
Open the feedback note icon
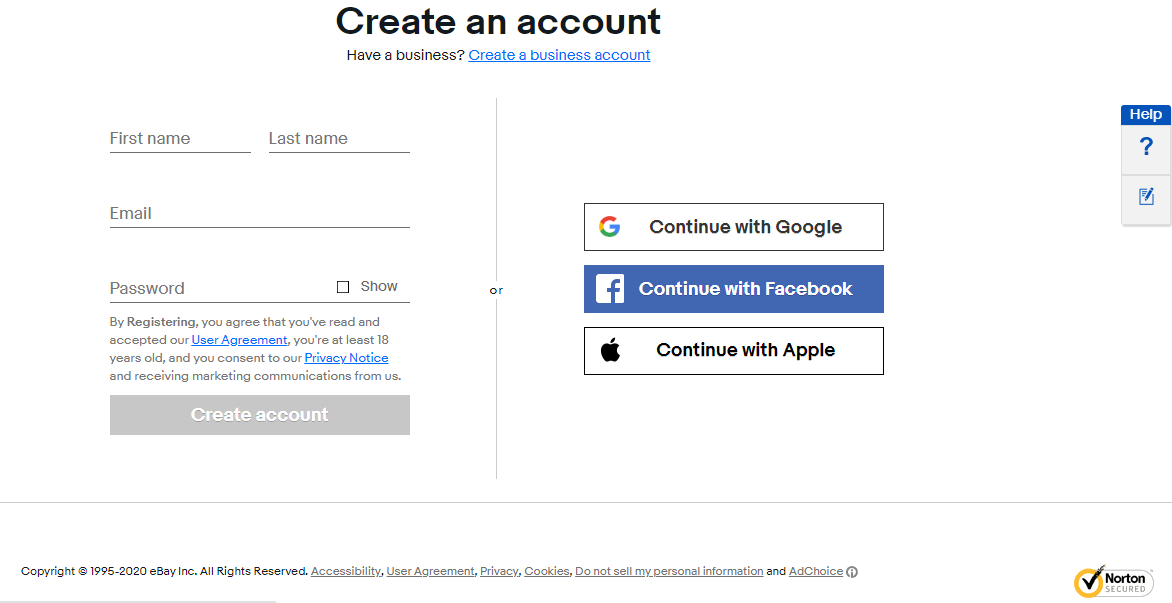tap(1146, 197)
